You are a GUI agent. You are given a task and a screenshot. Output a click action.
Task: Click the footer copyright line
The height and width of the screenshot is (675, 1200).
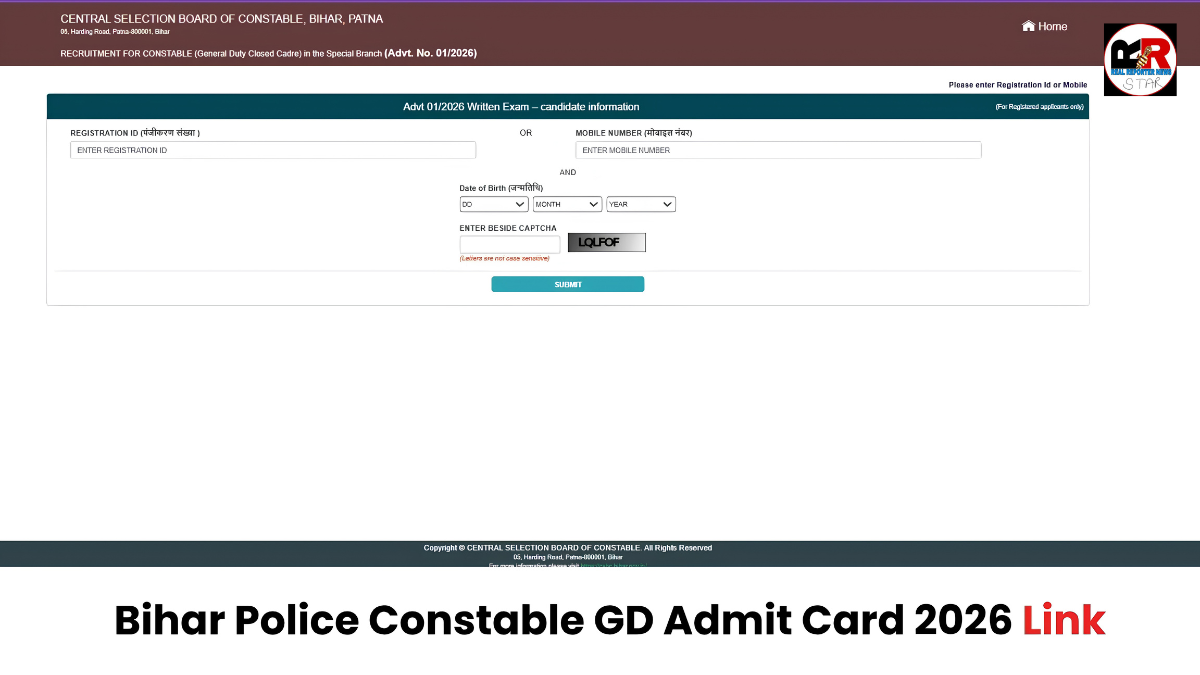pos(568,548)
